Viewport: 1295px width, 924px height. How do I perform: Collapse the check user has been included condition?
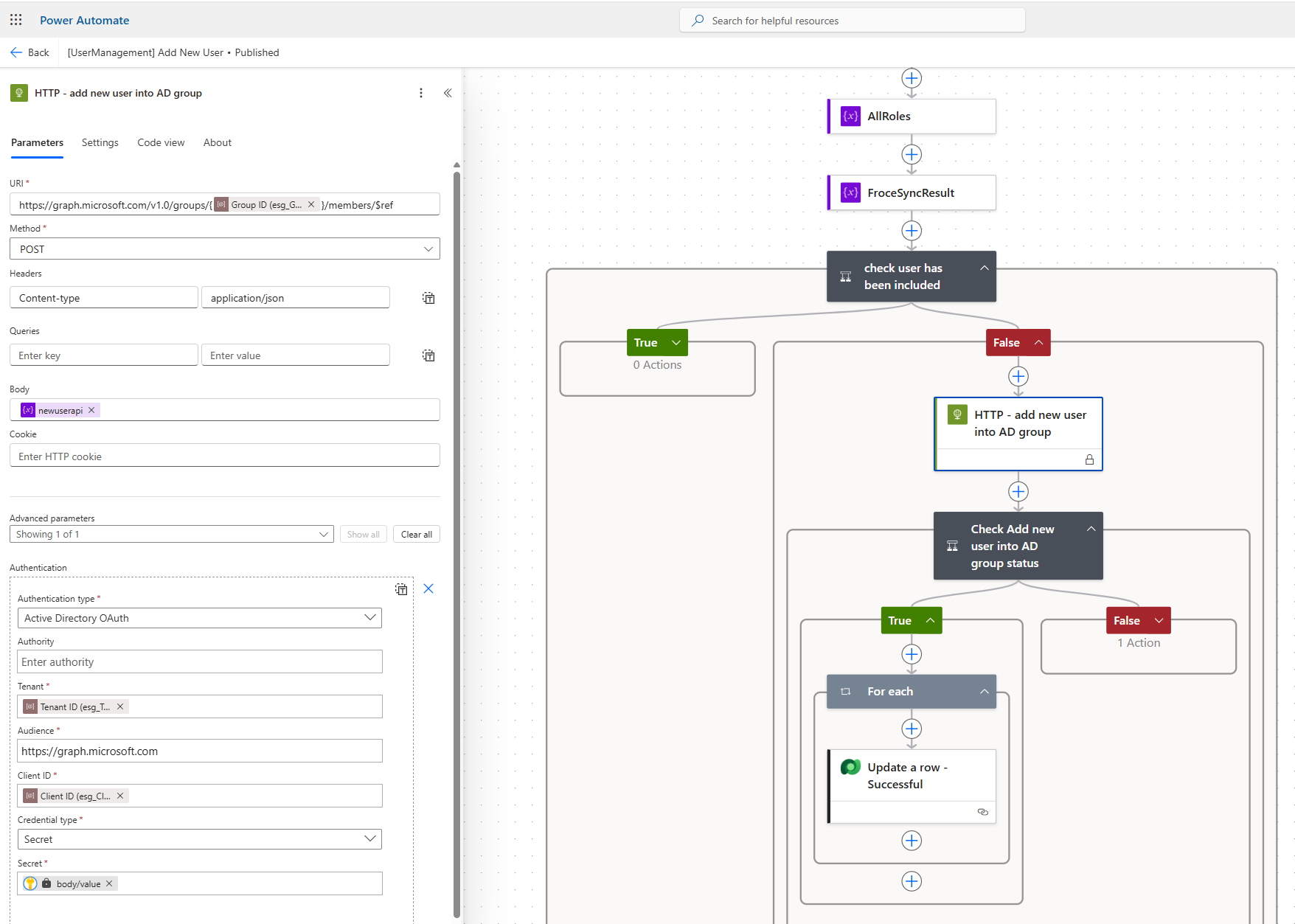984,268
